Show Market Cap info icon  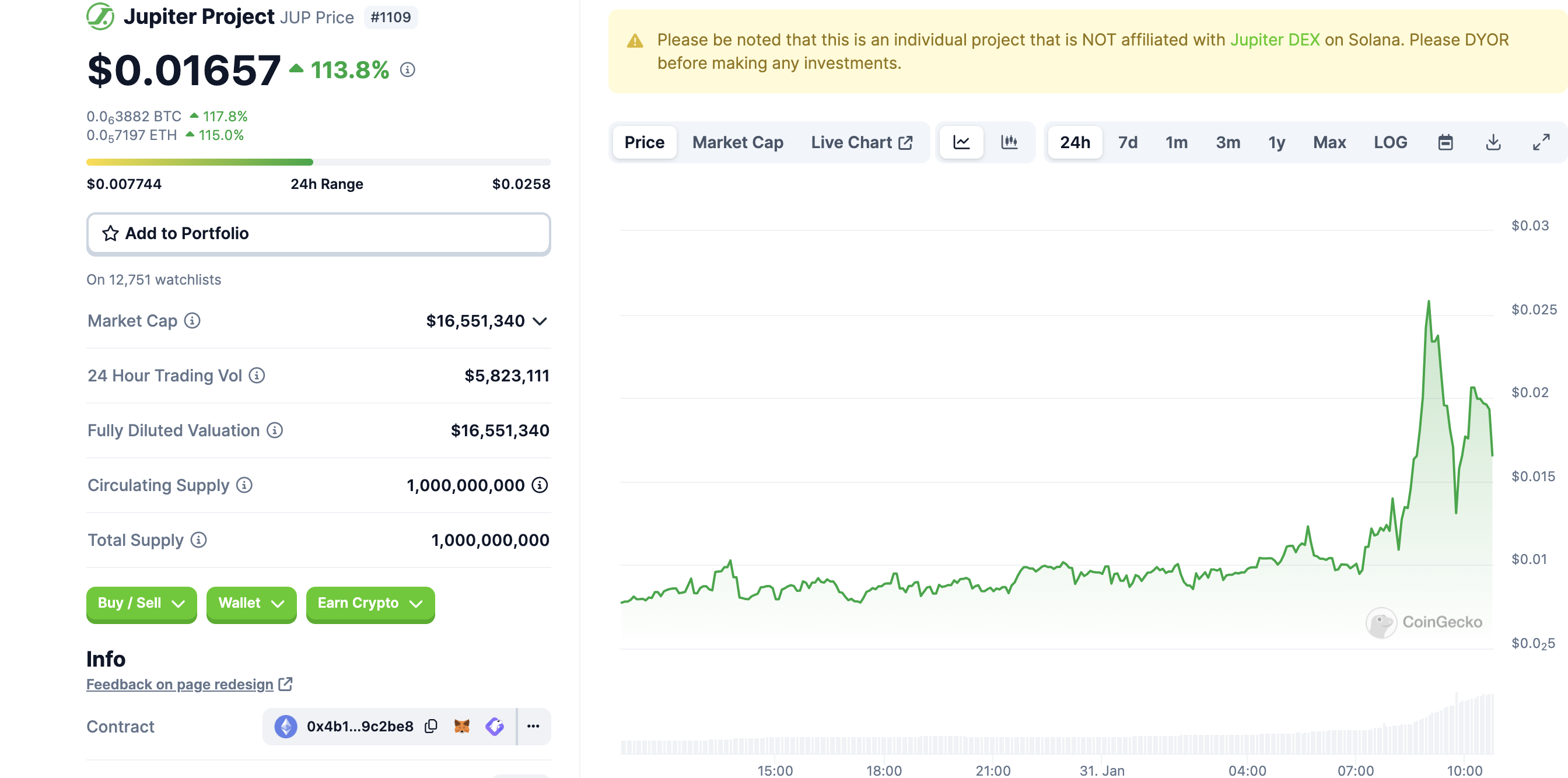coord(192,321)
